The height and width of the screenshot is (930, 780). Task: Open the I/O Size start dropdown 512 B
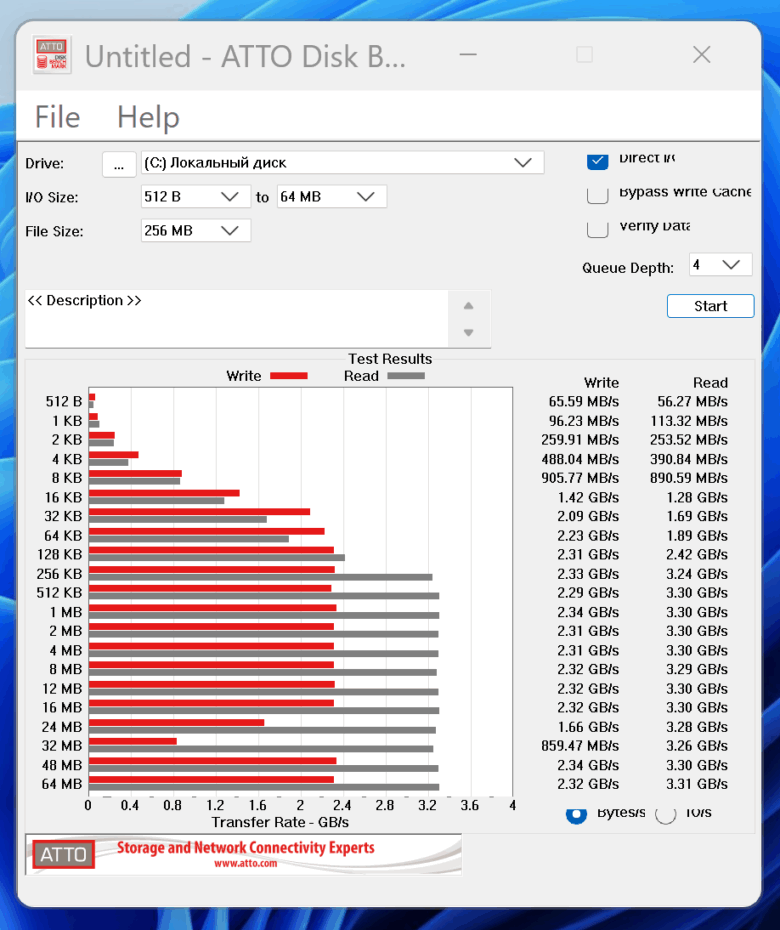196,197
